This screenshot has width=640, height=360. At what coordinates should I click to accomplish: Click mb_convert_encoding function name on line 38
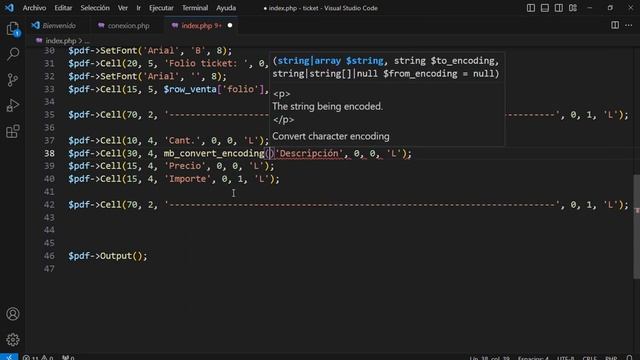[214, 153]
